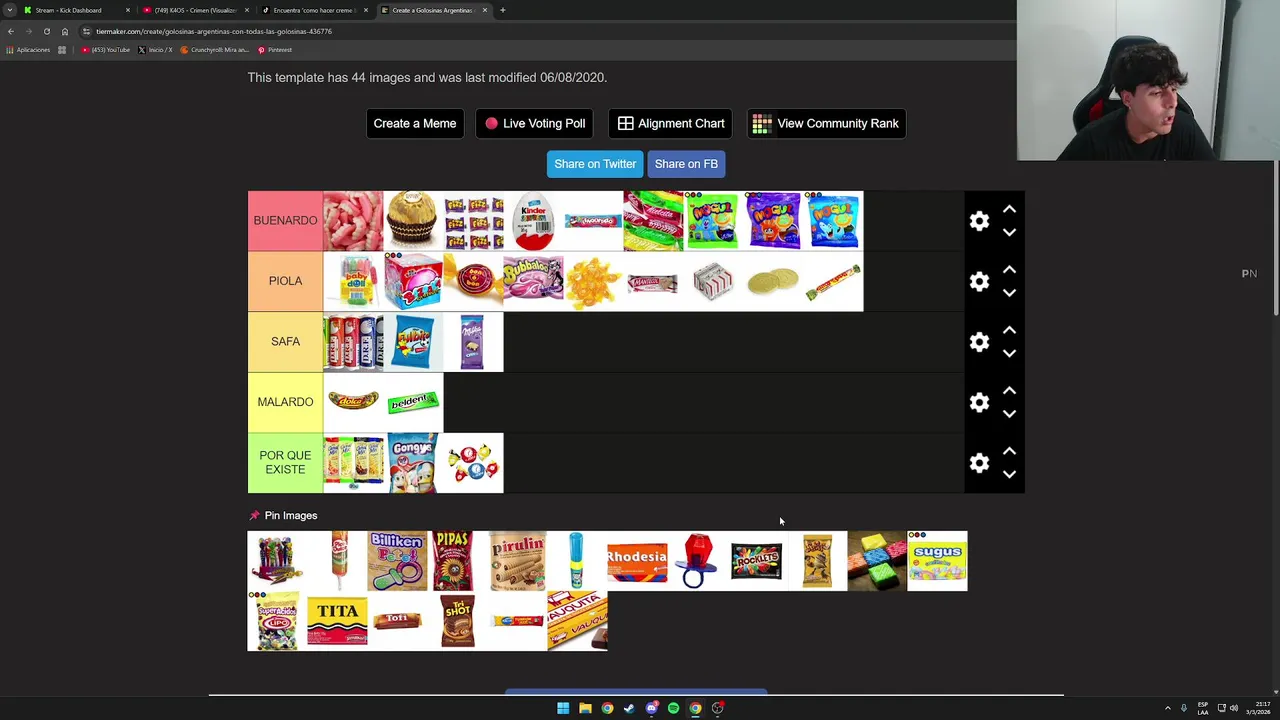This screenshot has height=720, width=1280.
Task: Select Pipas image in unranked pool
Action: (x=452, y=561)
